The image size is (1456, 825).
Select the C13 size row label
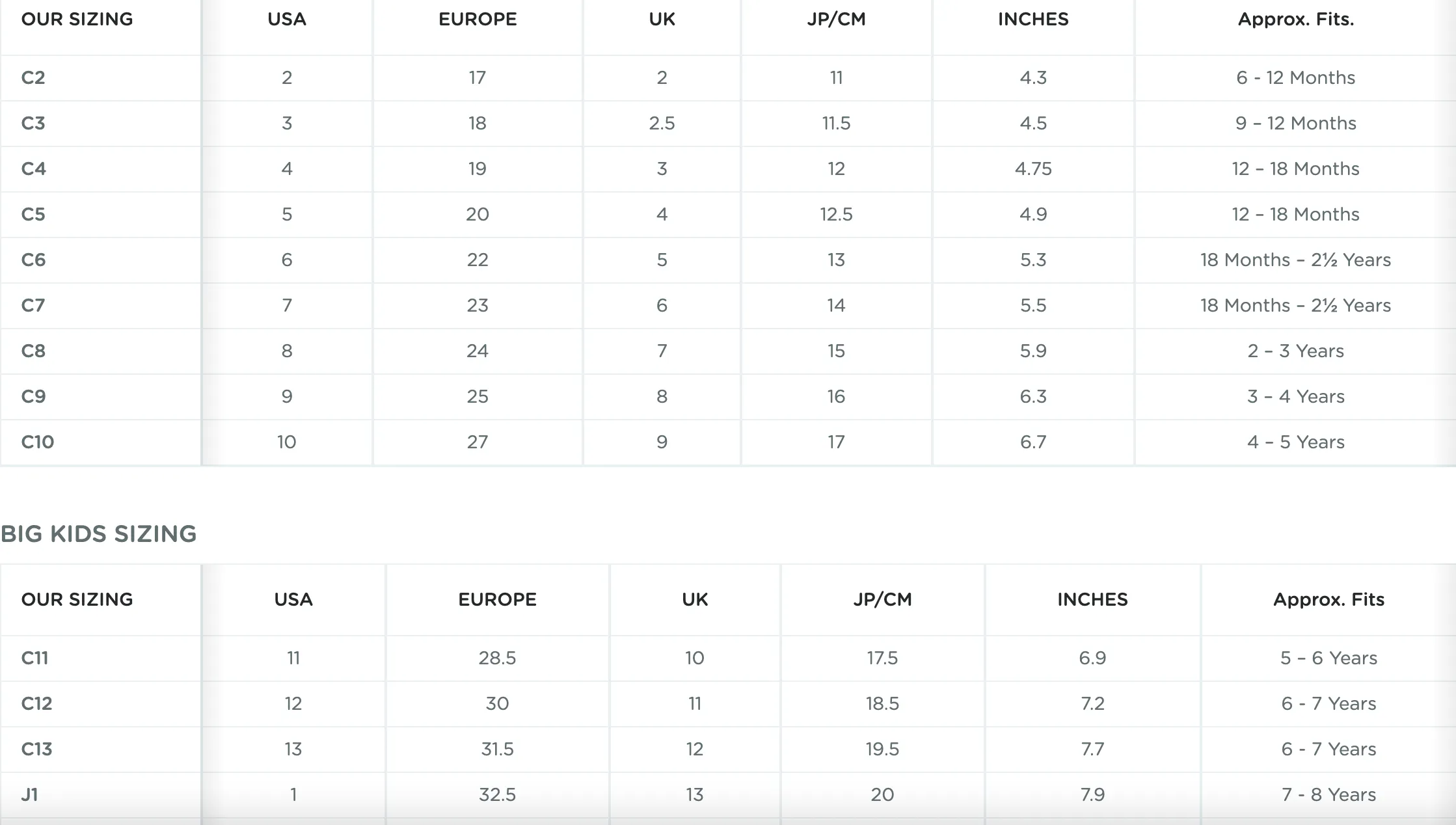pos(36,749)
